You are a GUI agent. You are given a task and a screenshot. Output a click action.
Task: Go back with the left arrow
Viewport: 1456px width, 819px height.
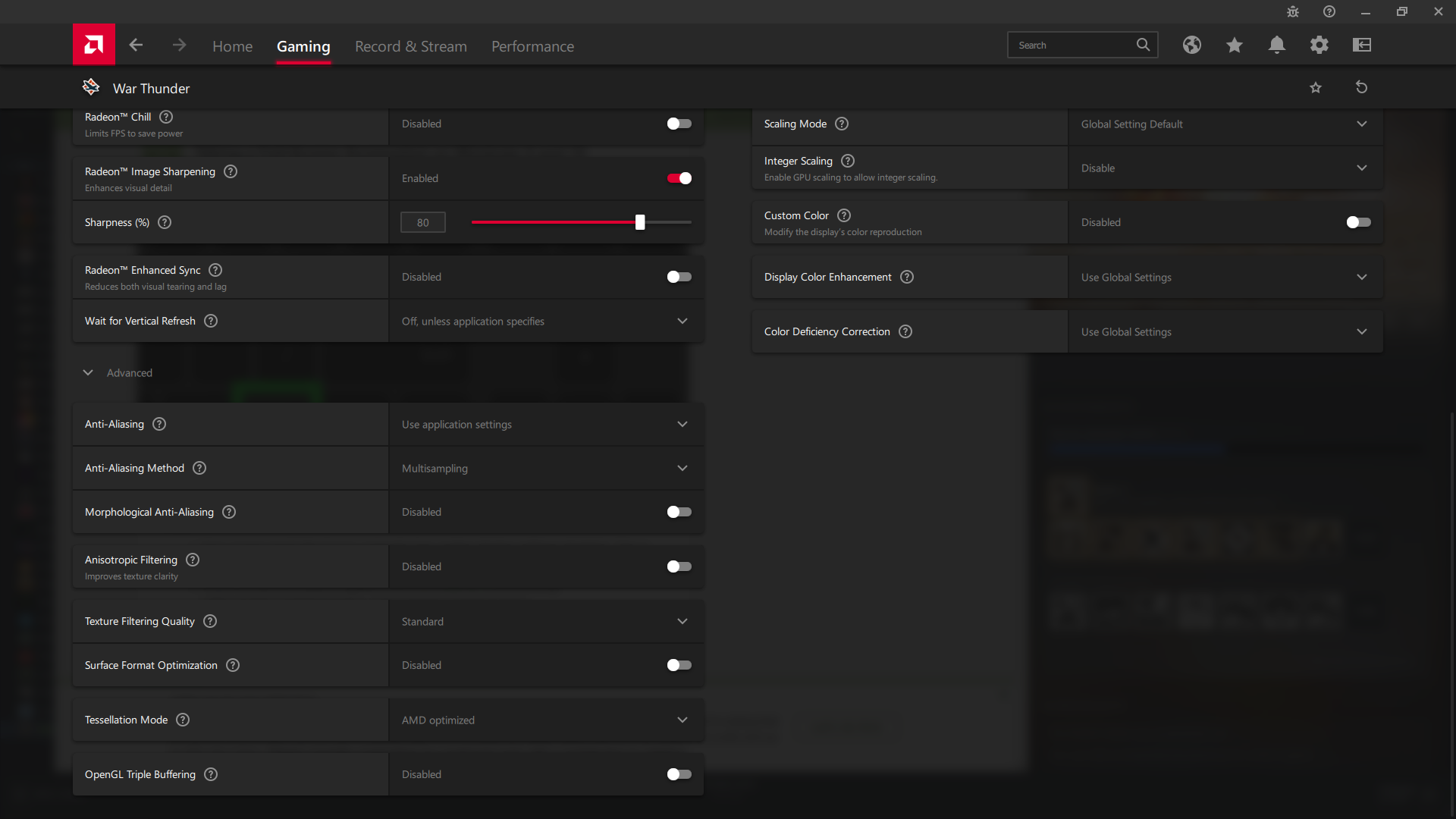pyautogui.click(x=136, y=45)
